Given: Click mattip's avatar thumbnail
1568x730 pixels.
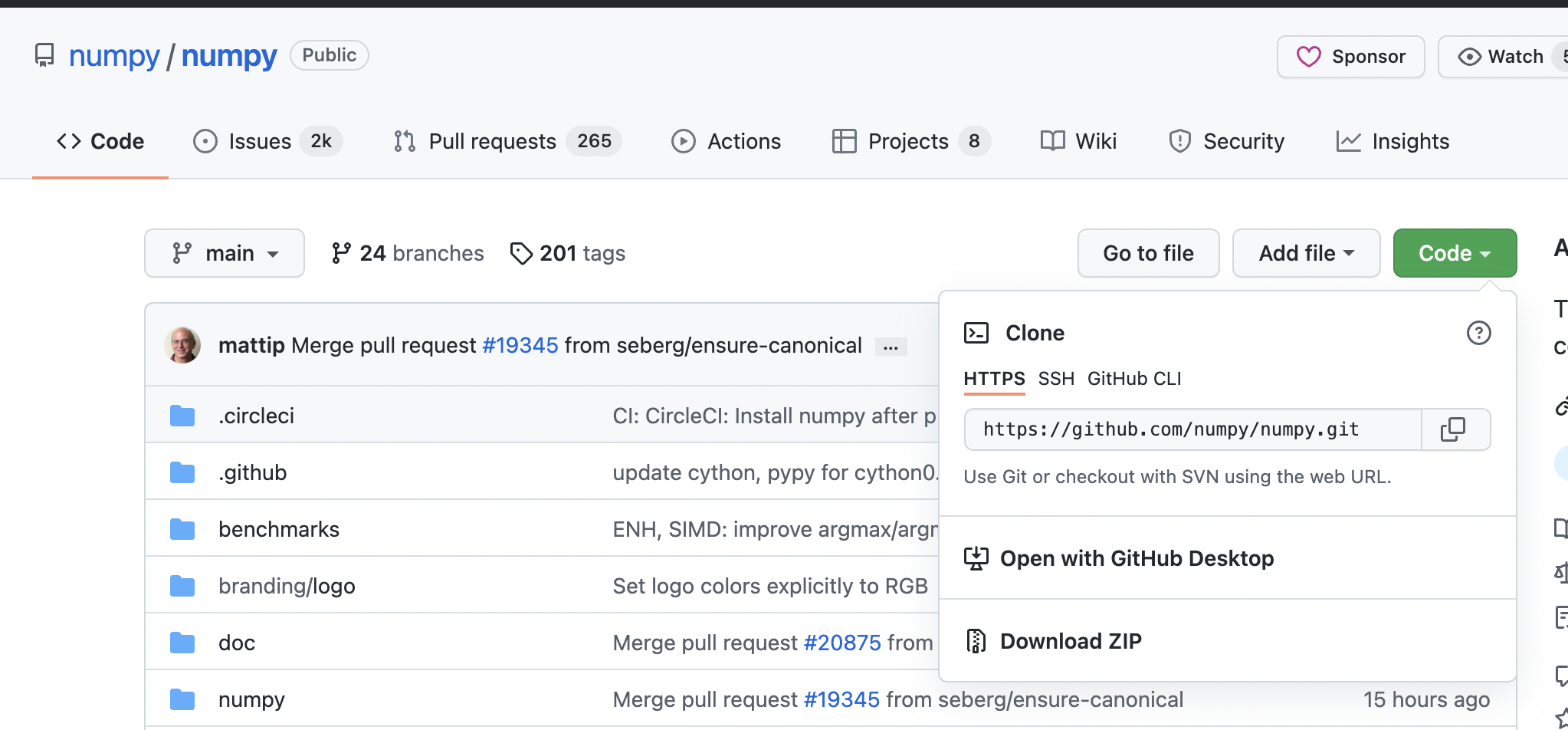Looking at the screenshot, I should point(182,345).
